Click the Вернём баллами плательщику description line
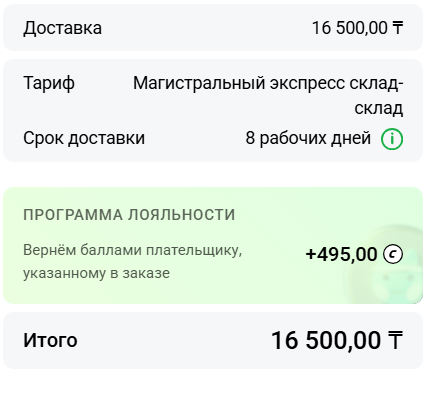Screen dimensions: 432x395 coord(132,250)
